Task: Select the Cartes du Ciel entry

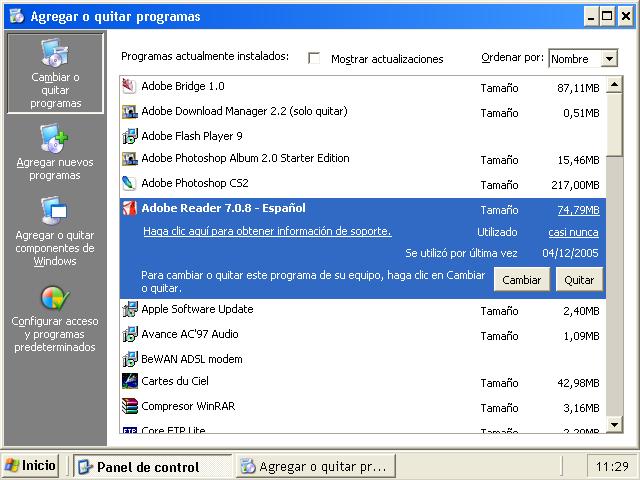Action: click(362, 382)
